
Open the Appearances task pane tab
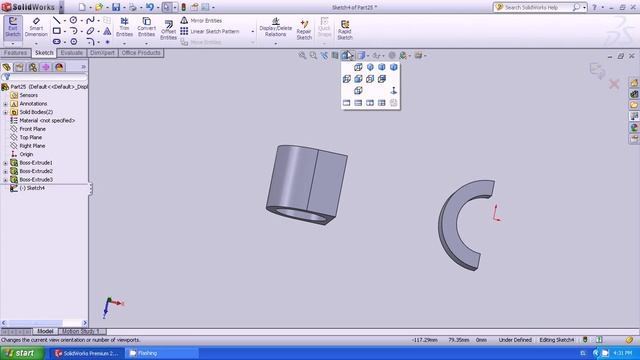pos(633,128)
